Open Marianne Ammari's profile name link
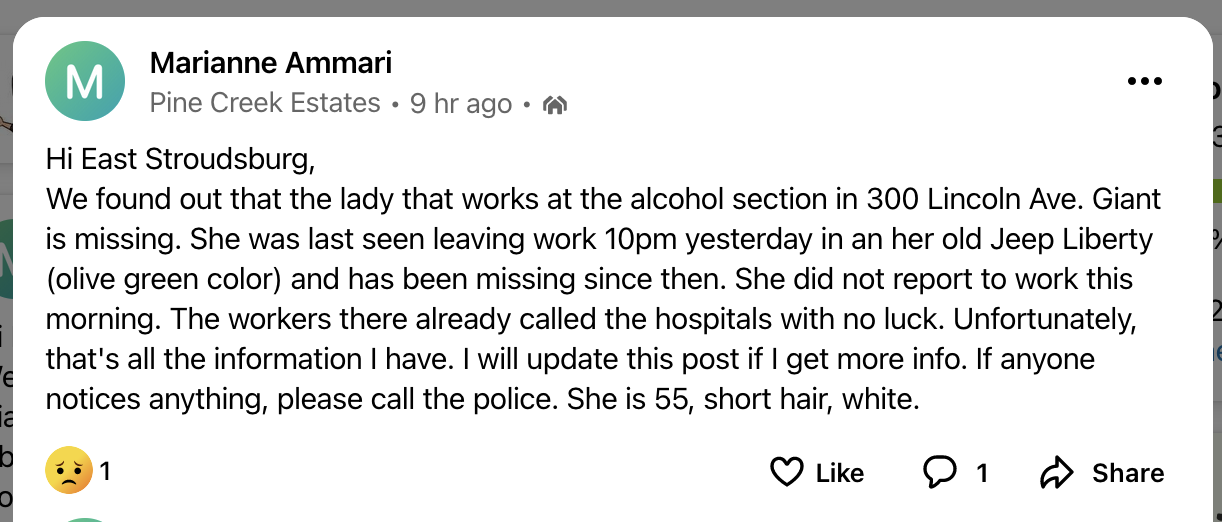Image resolution: width=1222 pixels, height=522 pixels. (270, 63)
